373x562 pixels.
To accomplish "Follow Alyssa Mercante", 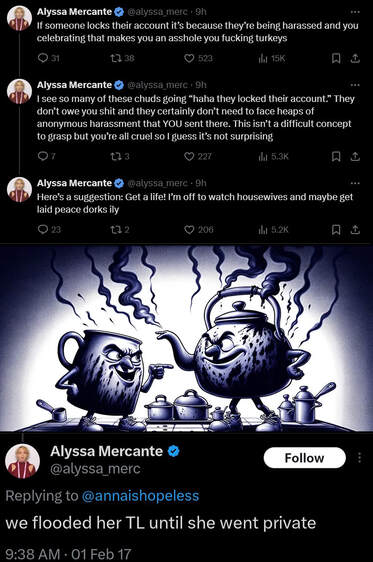I will tap(305, 458).
